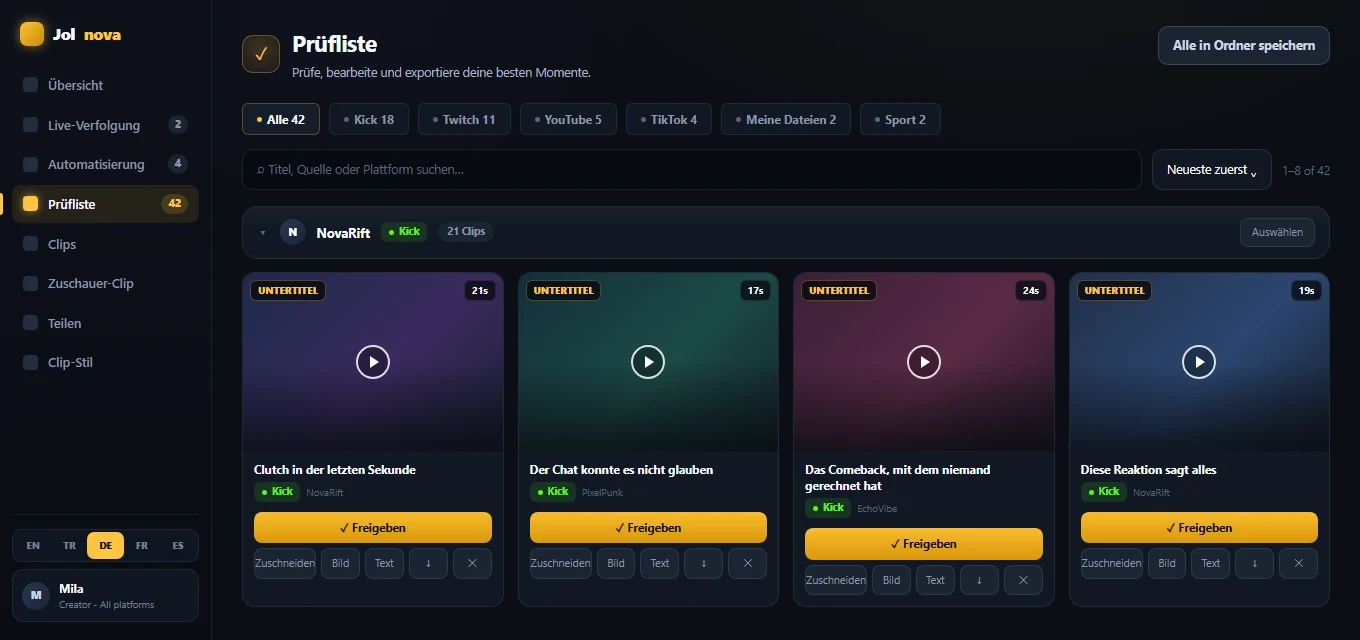Viewport: 1360px width, 640px height.
Task: Click the Auswählen button
Action: (x=1277, y=232)
